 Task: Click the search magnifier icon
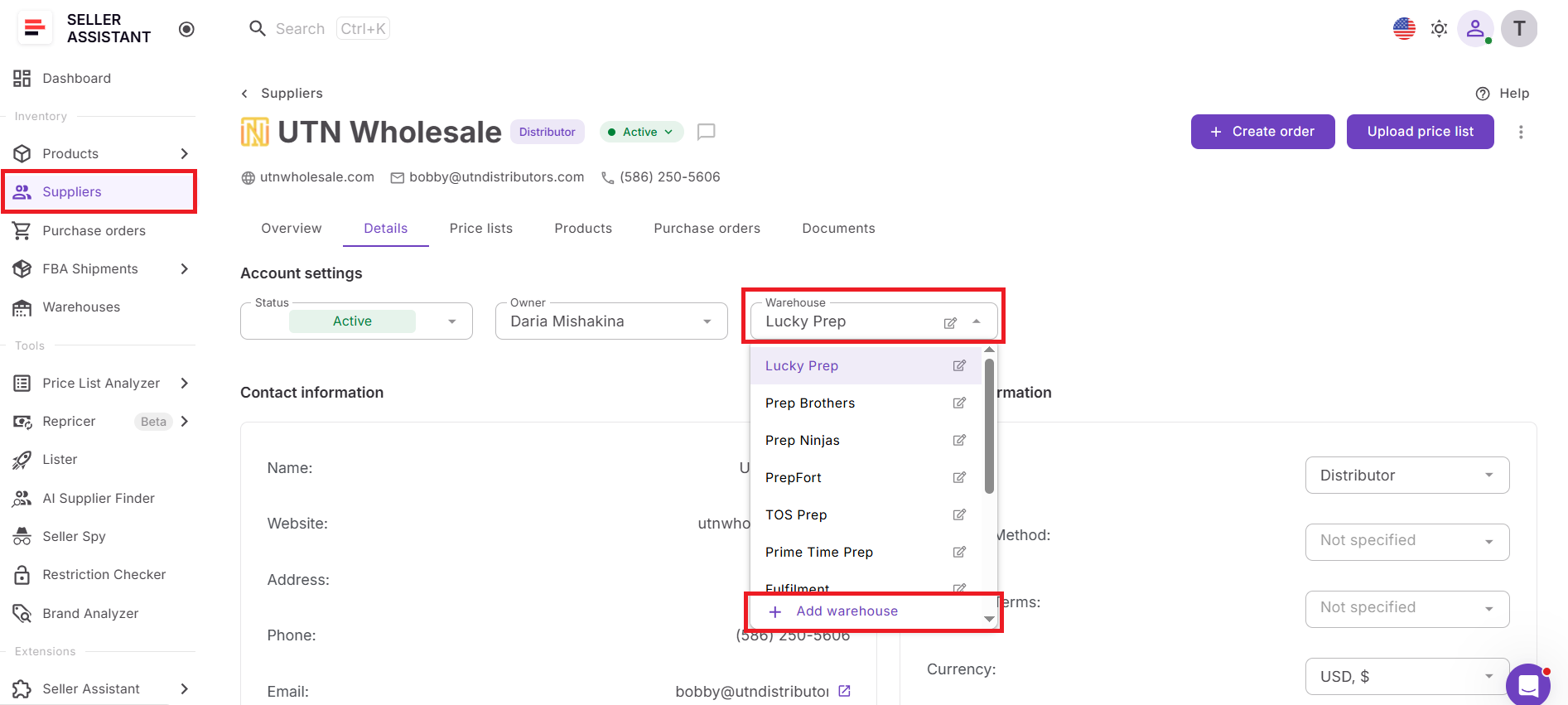click(258, 28)
